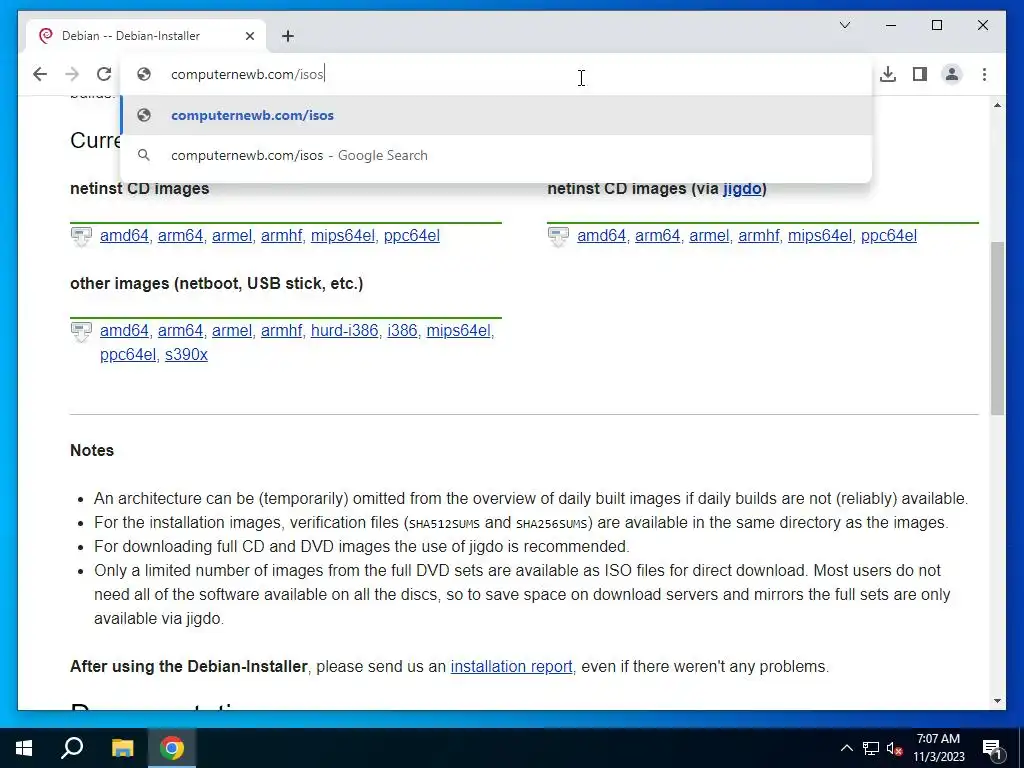Open armhf link under netinst CD images
The image size is (1024, 768).
(281, 236)
